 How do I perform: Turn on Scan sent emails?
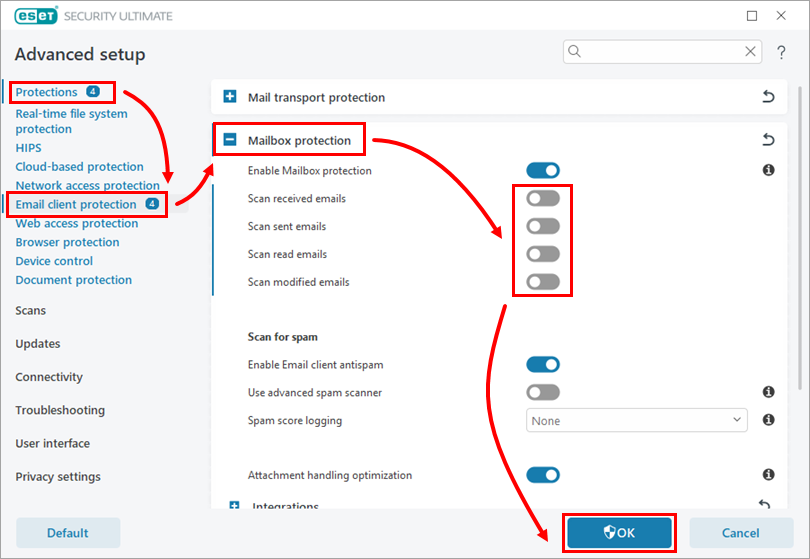[x=543, y=227]
